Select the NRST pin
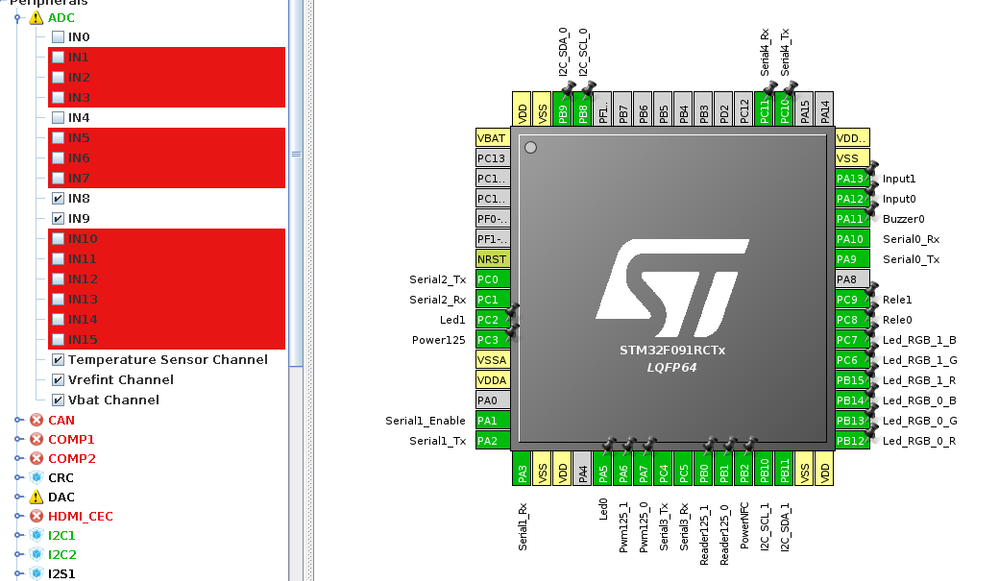Image resolution: width=999 pixels, height=581 pixels. [x=493, y=259]
